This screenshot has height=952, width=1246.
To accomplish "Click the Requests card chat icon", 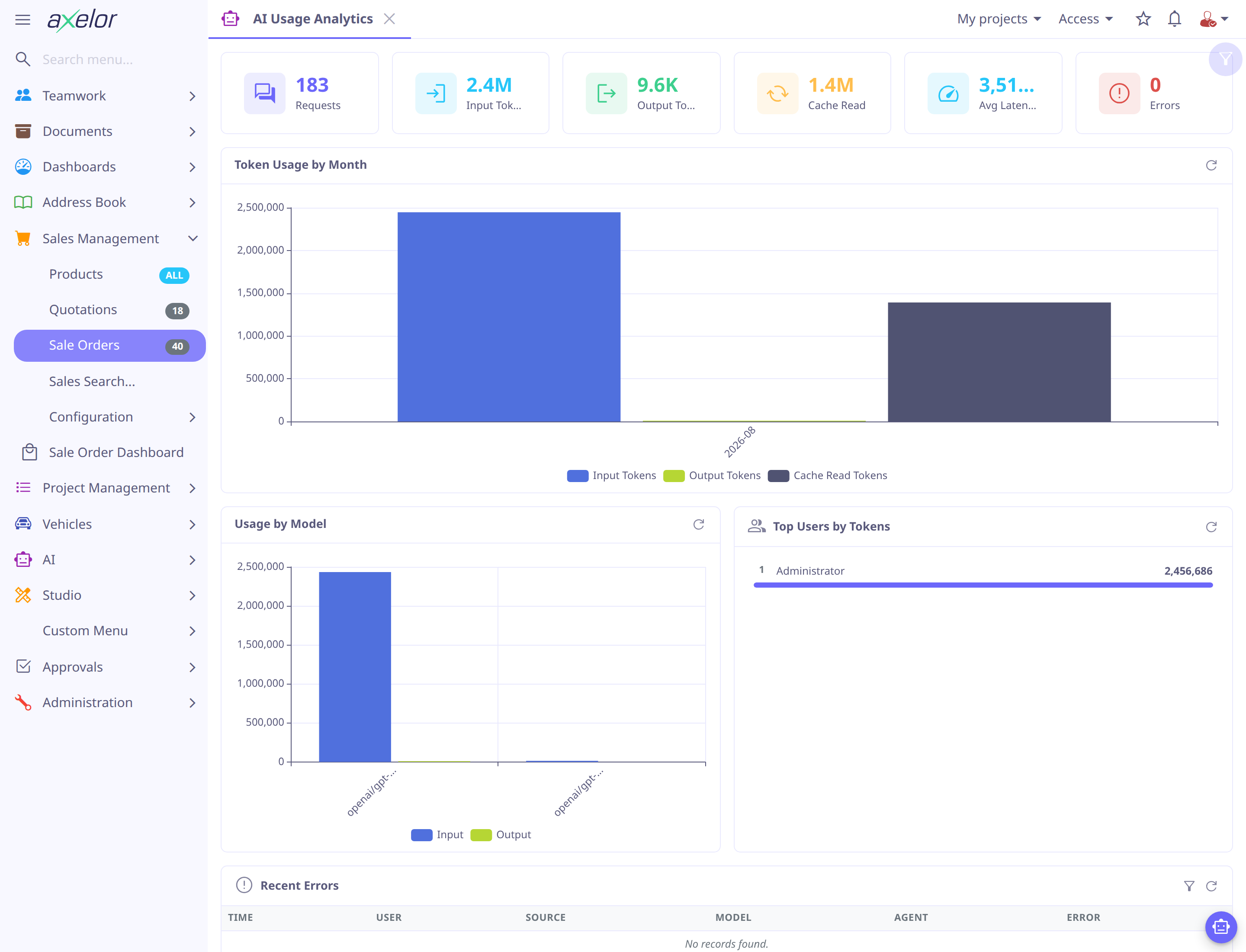I will coord(265,93).
